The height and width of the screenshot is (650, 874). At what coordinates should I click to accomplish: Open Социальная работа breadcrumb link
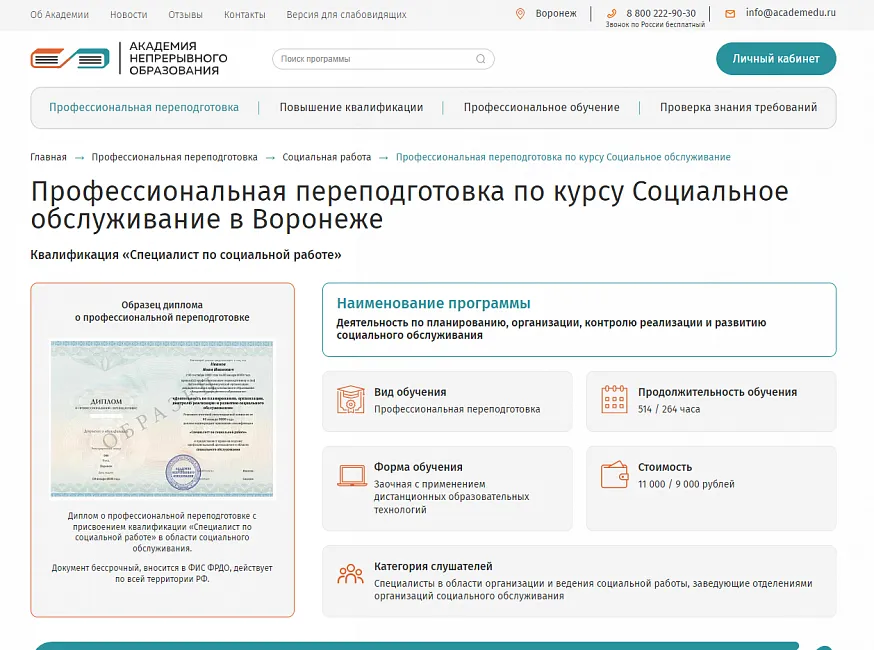point(327,157)
